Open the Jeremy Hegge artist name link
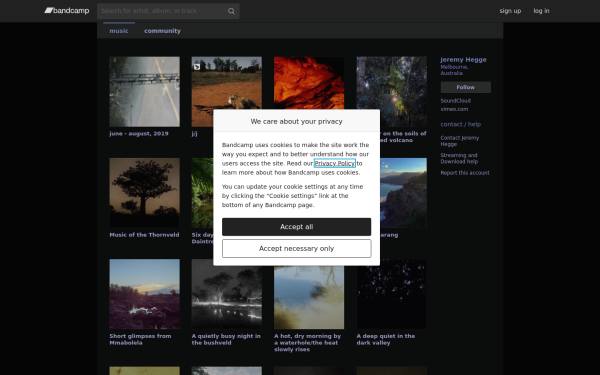Image resolution: width=600 pixels, height=375 pixels. point(463,60)
